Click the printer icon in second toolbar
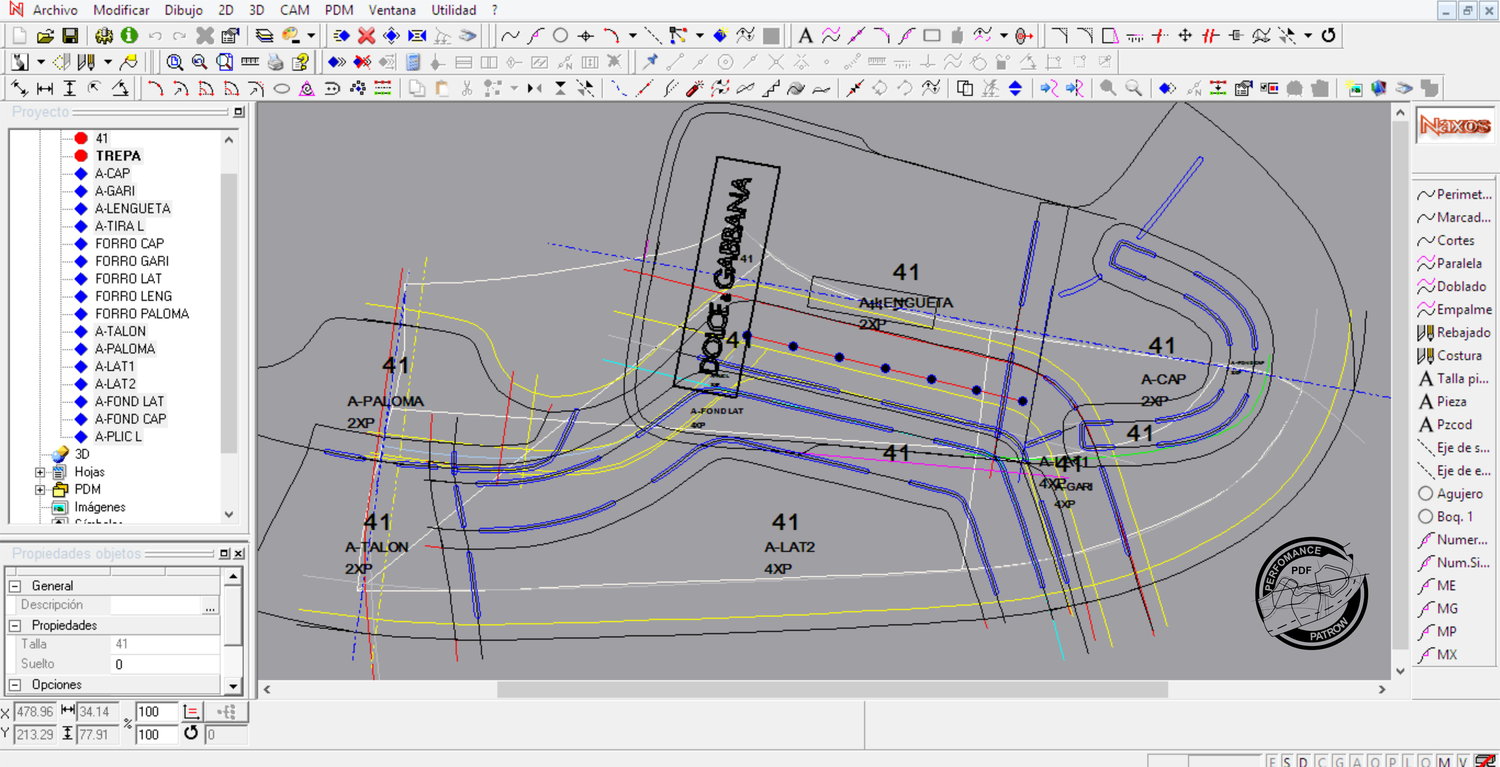 click(x=275, y=62)
